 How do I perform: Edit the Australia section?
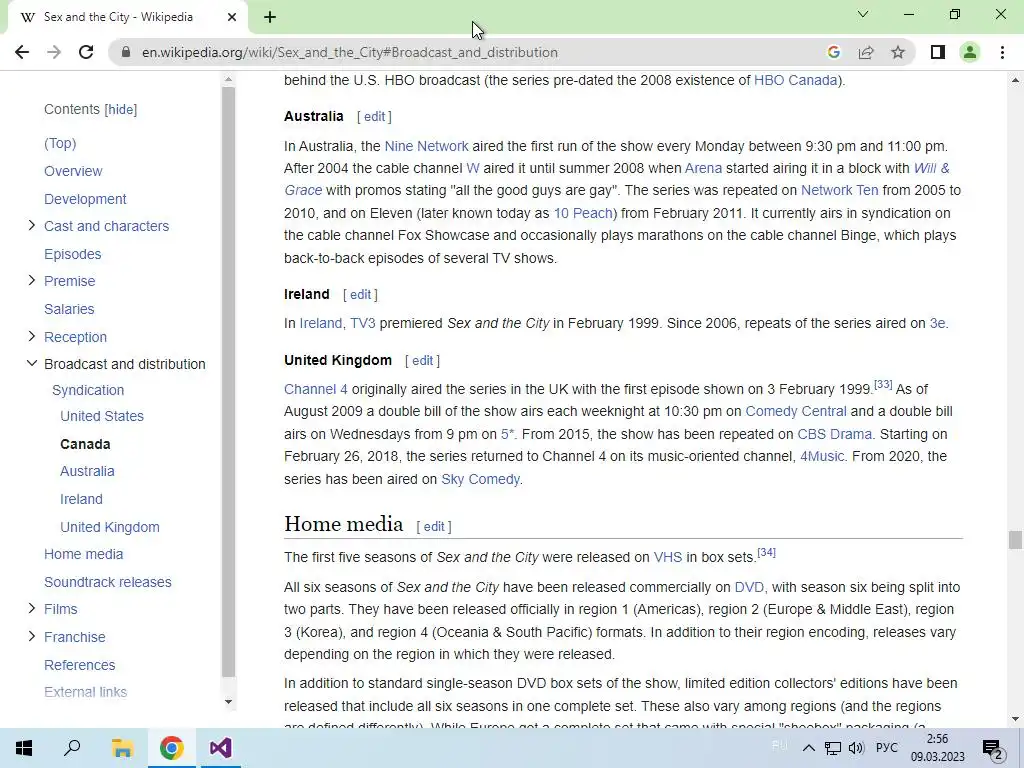(374, 116)
